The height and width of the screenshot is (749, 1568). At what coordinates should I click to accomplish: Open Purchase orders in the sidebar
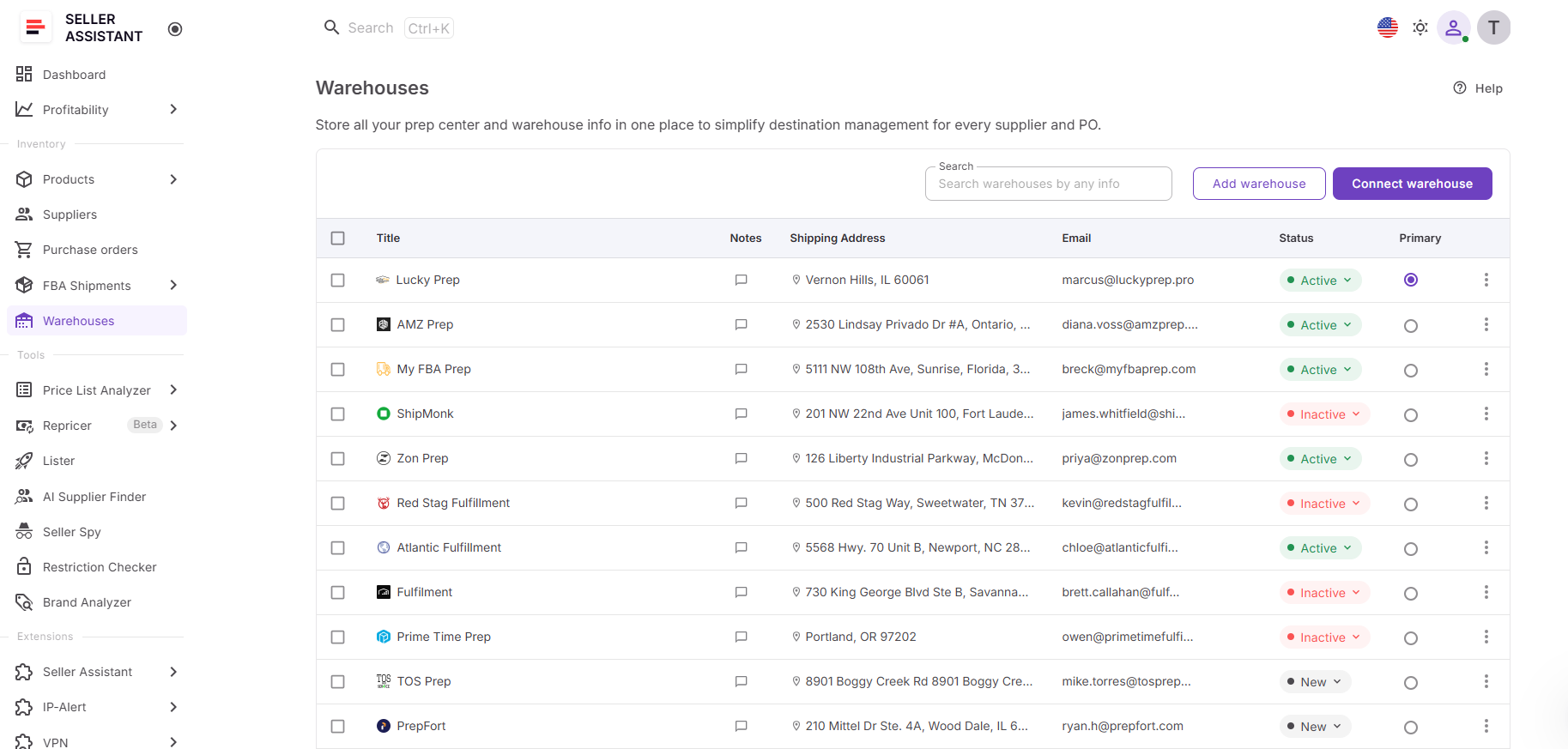tap(97, 250)
